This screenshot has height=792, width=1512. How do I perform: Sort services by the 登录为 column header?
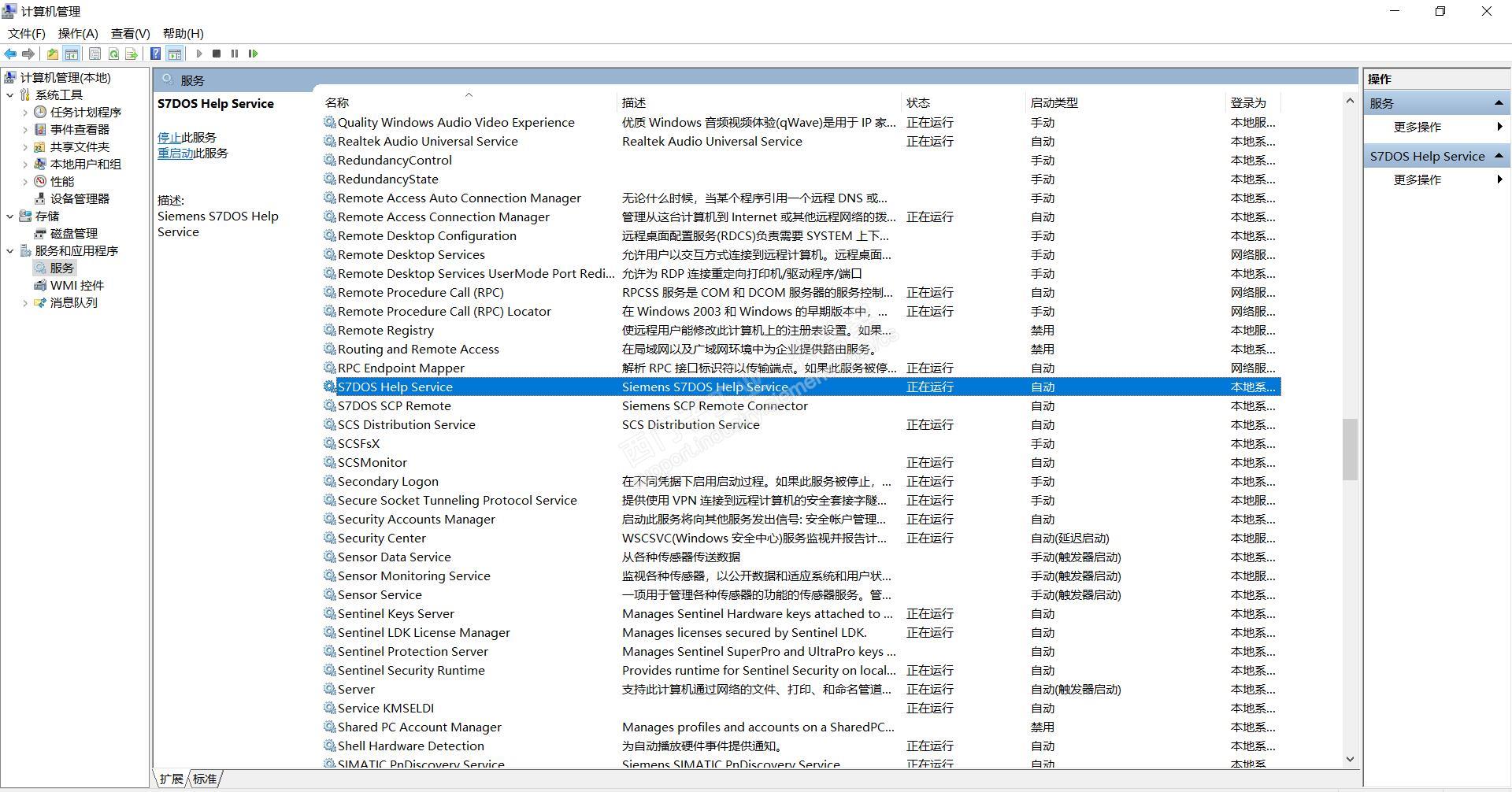pos(1254,102)
